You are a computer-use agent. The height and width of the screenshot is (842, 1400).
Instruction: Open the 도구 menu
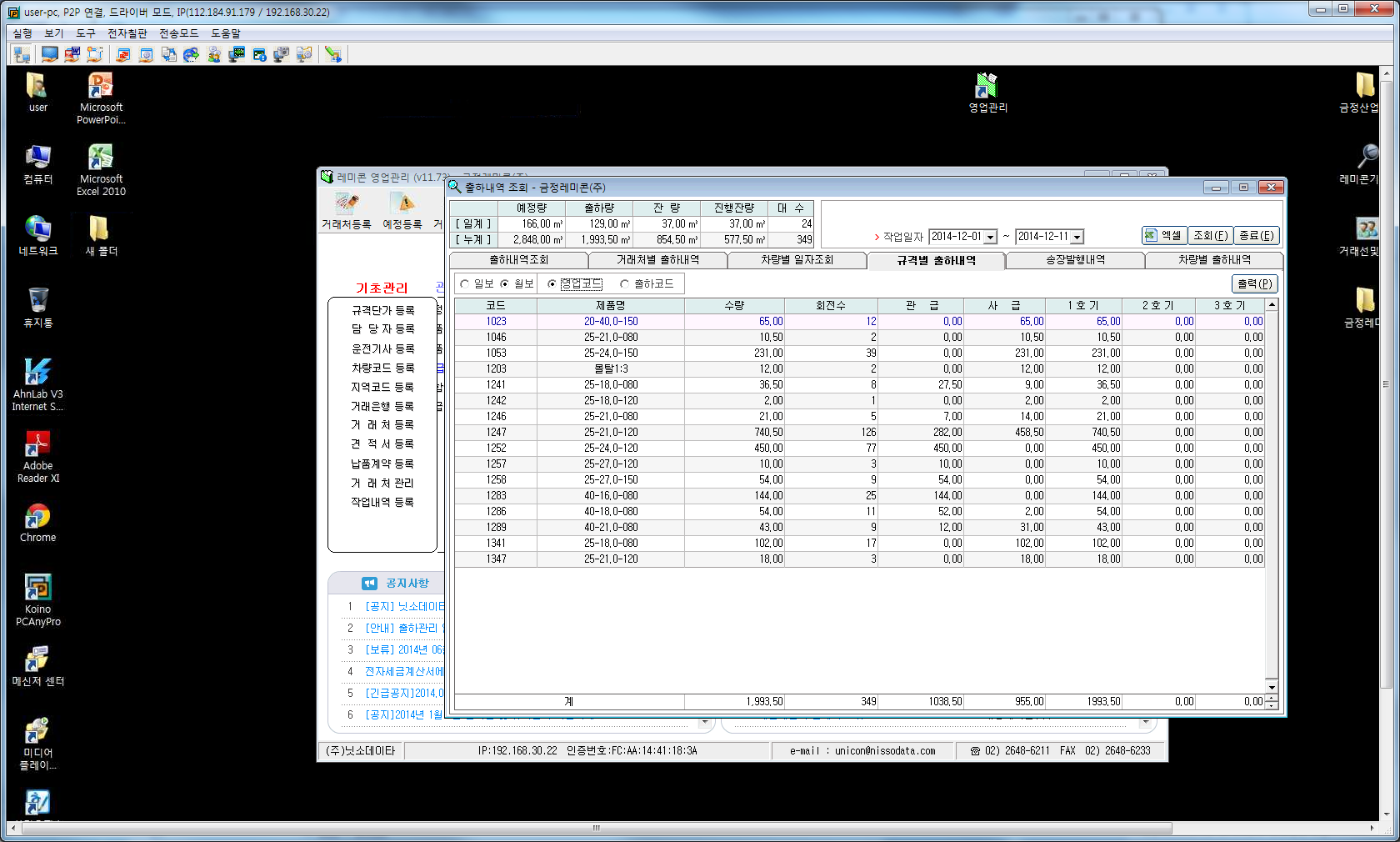click(x=86, y=33)
